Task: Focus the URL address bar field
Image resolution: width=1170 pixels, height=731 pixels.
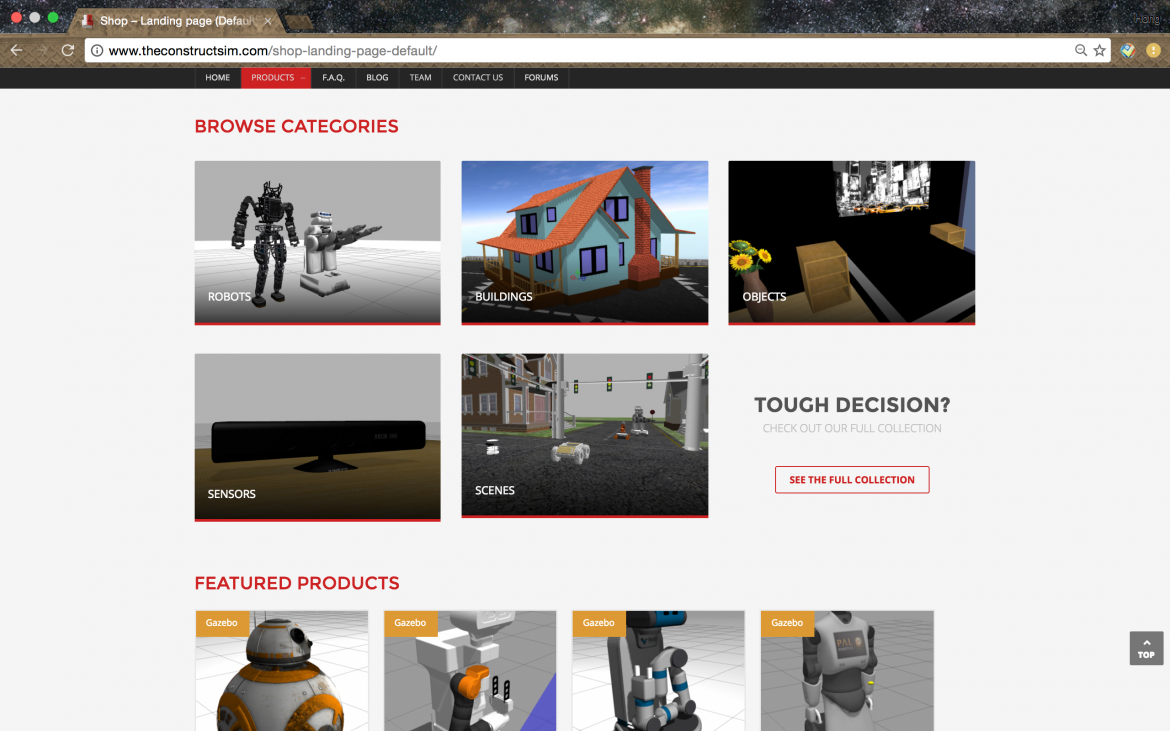Action: click(580, 50)
